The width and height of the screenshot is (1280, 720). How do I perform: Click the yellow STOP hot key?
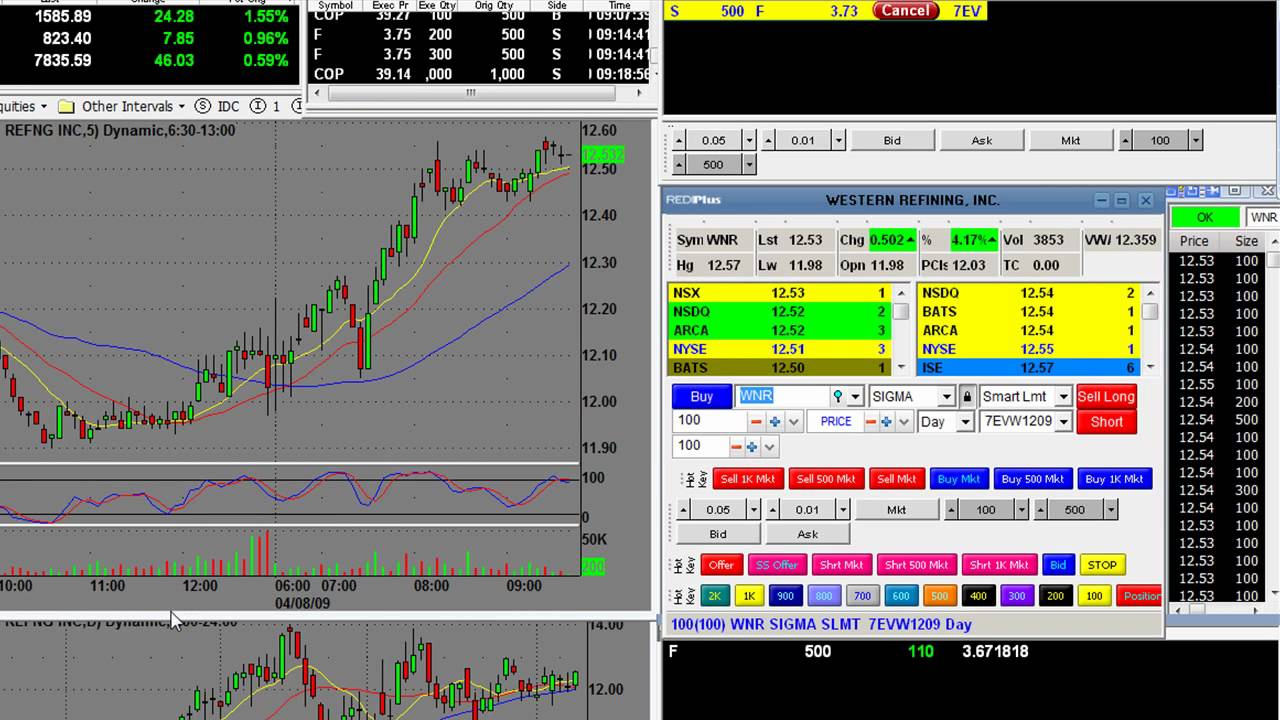click(x=1102, y=565)
